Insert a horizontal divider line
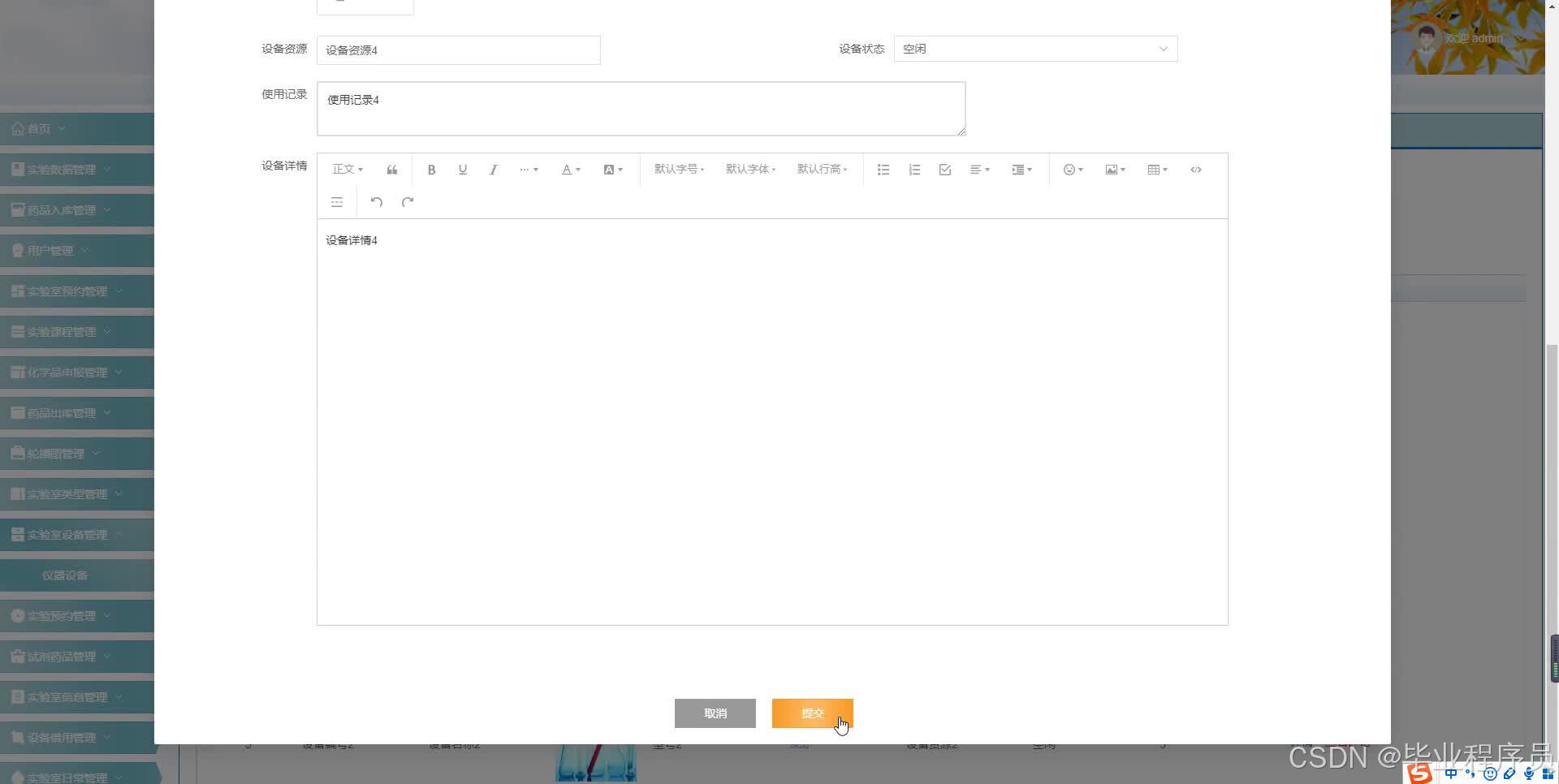Screen dimensions: 1559x784 (x=337, y=202)
